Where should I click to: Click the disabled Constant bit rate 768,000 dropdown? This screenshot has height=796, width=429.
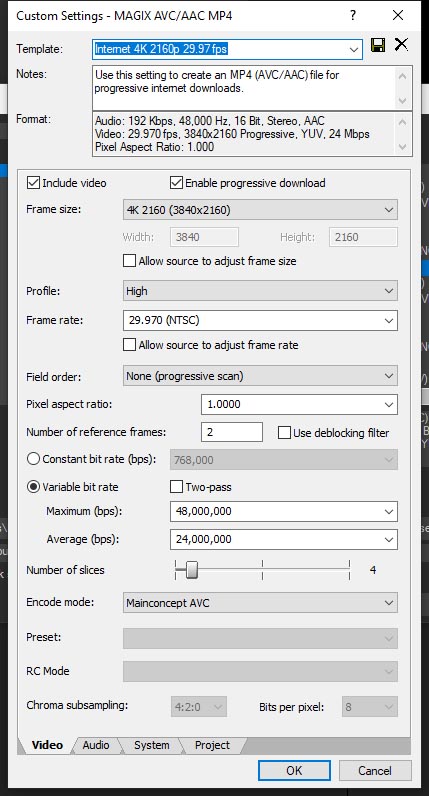[x=284, y=460]
